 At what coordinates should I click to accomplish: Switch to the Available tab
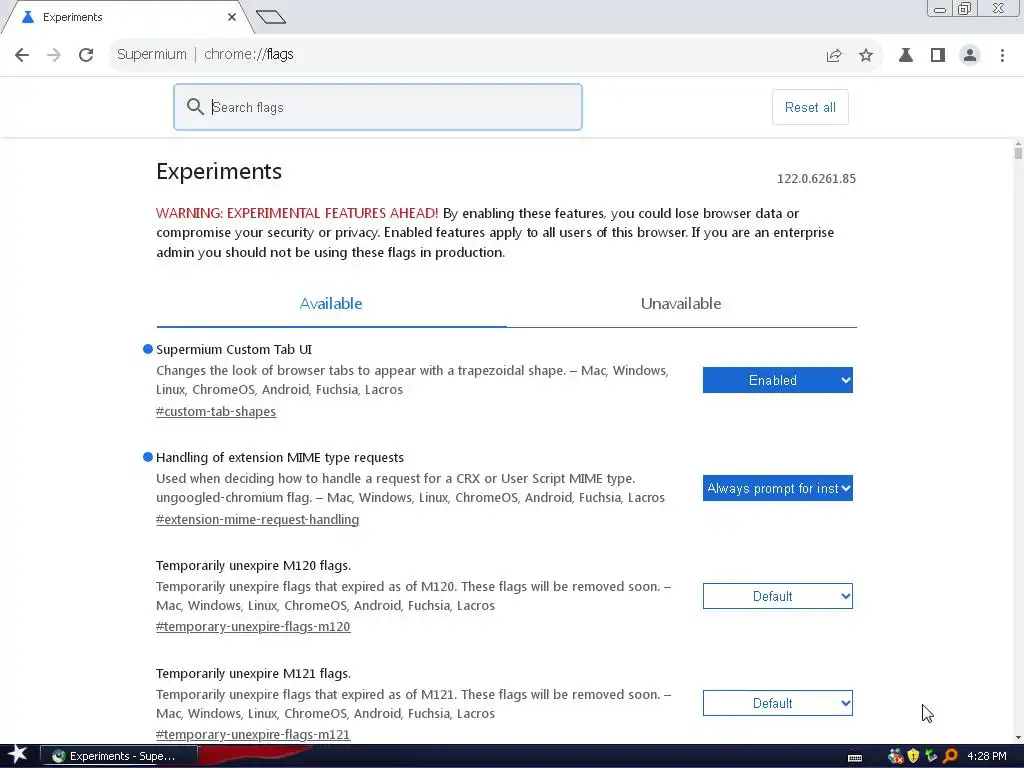(331, 304)
